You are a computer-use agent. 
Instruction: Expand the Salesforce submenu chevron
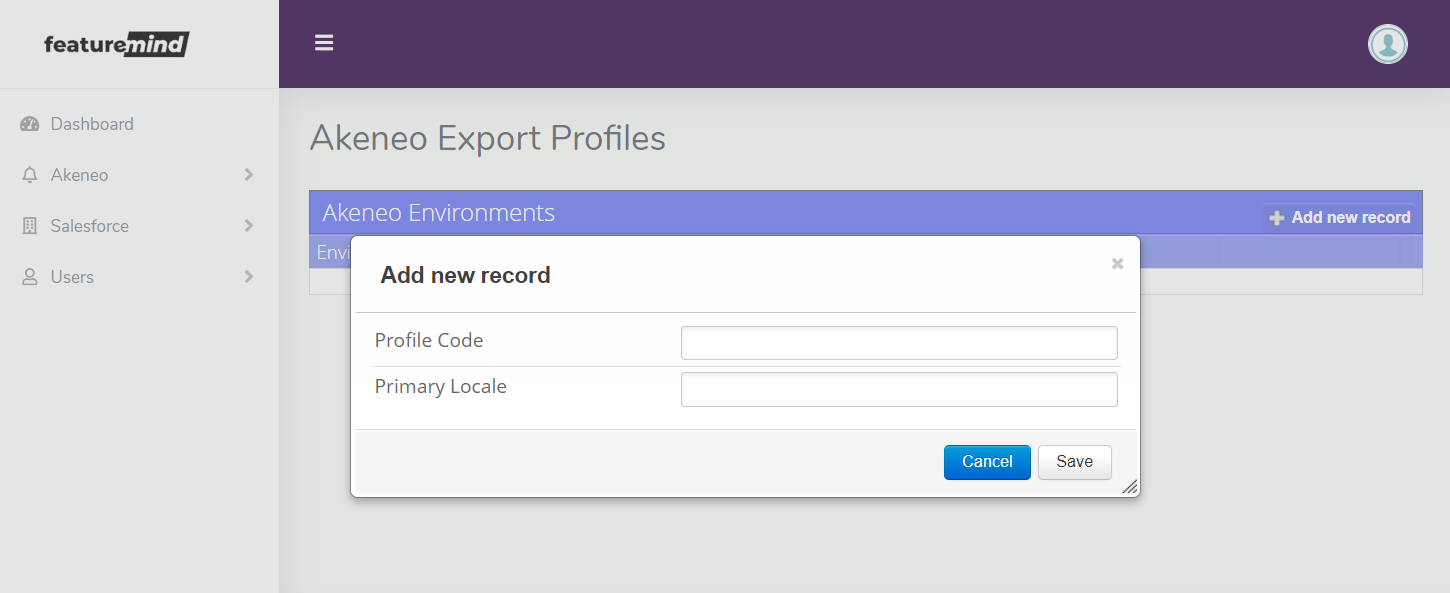249,226
